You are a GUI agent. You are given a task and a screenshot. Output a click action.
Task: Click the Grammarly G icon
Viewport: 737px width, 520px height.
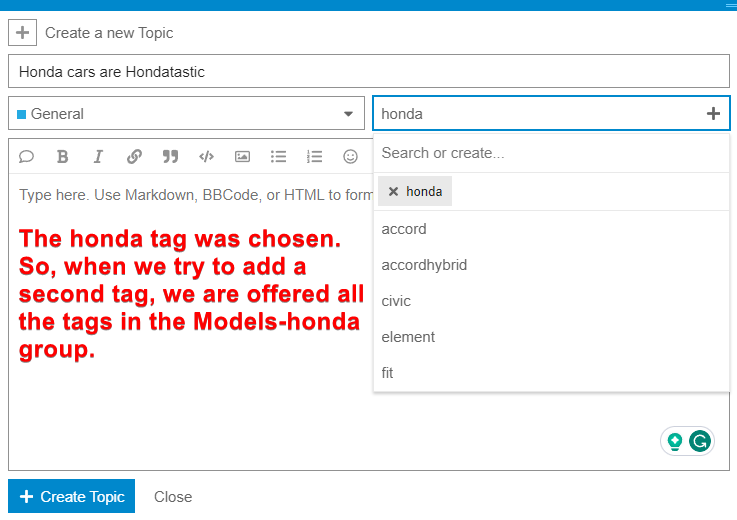coord(700,441)
